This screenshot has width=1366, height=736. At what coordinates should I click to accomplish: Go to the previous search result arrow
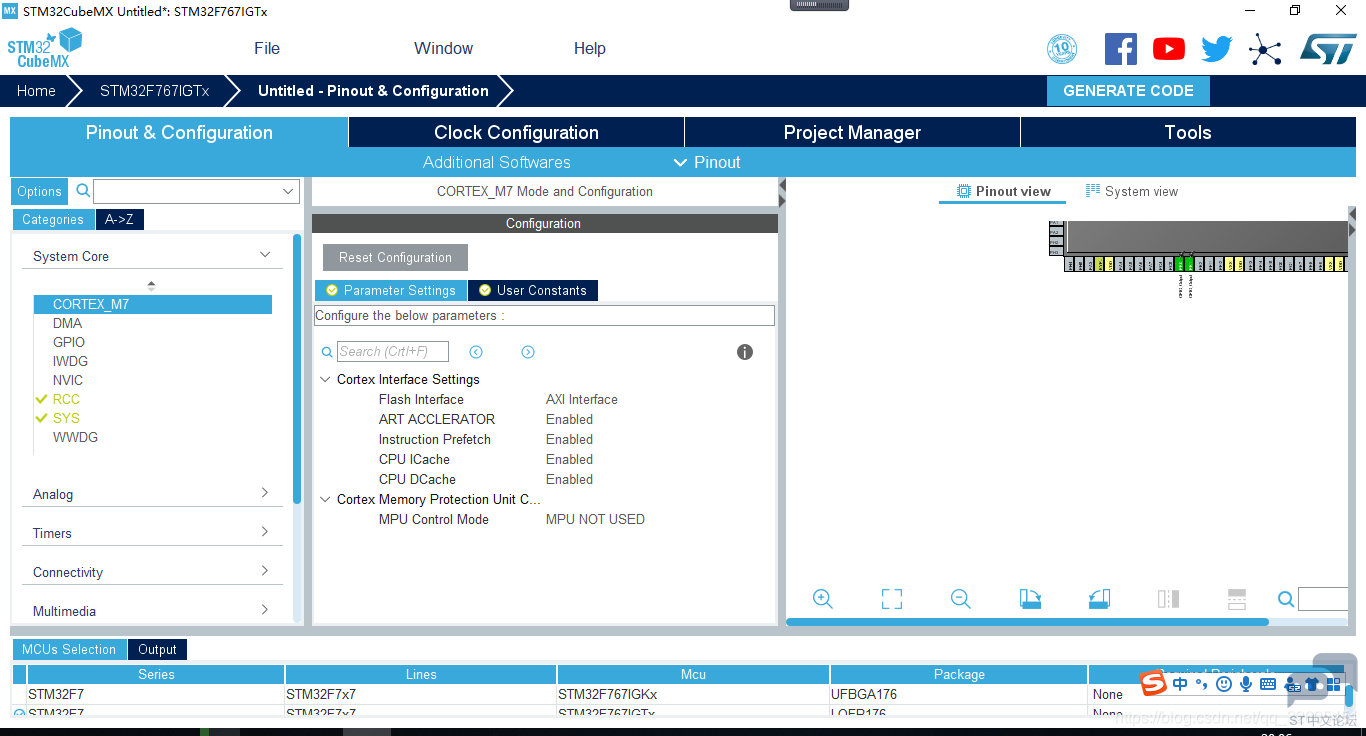(476, 352)
